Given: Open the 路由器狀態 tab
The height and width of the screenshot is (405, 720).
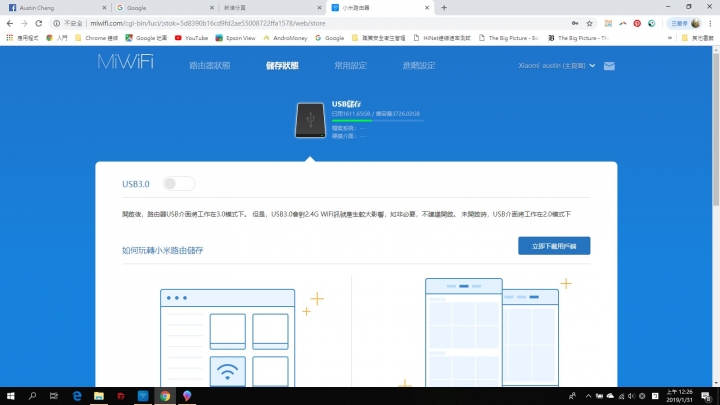Looking at the screenshot, I should 210,66.
